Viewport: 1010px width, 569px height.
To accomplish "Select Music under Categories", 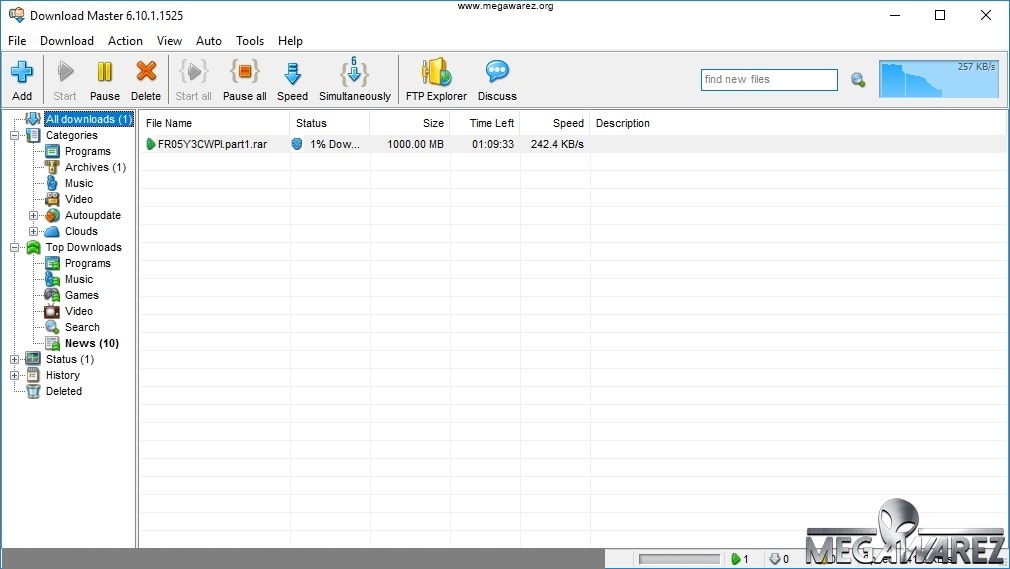I will coord(79,184).
